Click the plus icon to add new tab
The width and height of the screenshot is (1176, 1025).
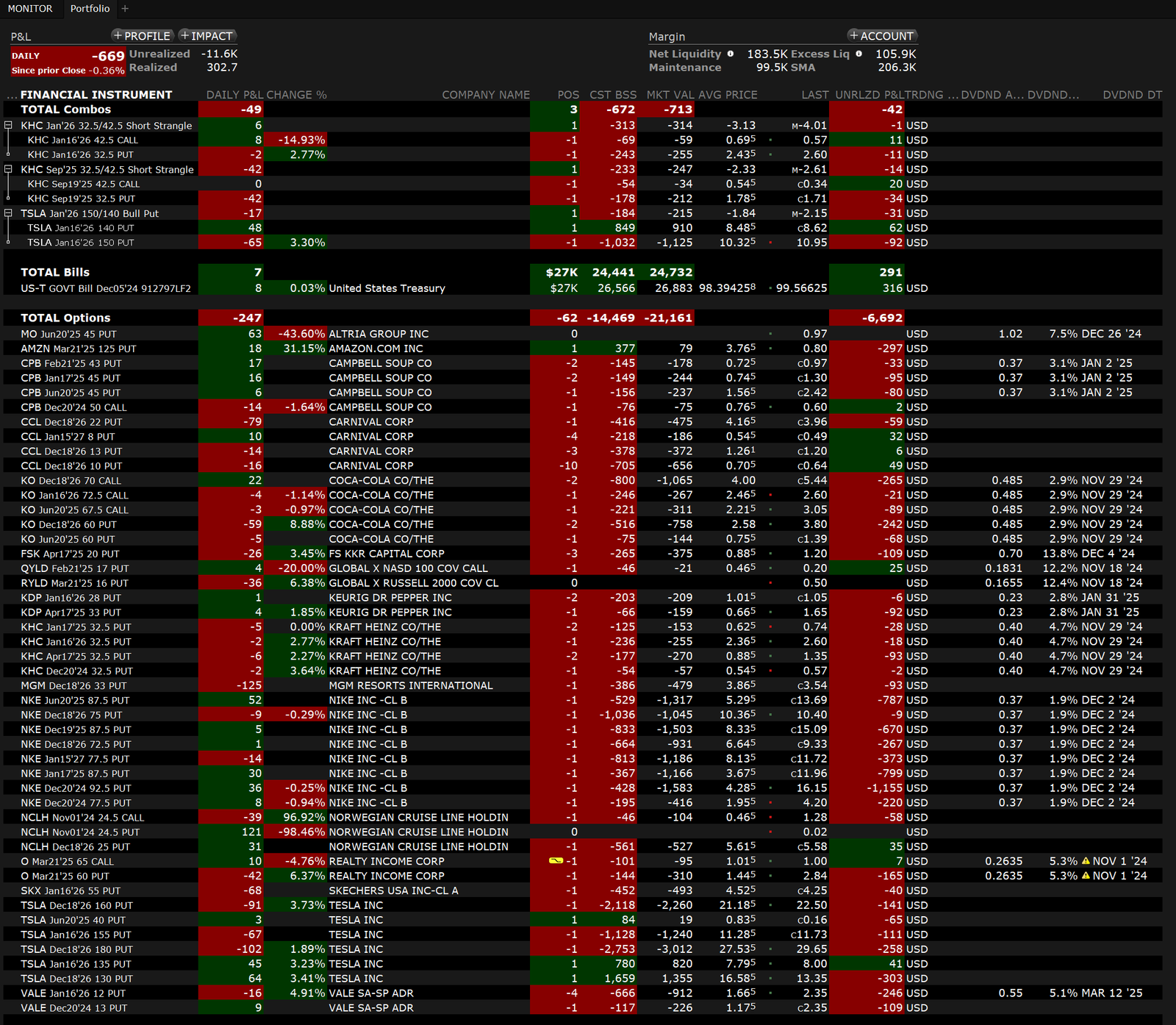(x=125, y=9)
